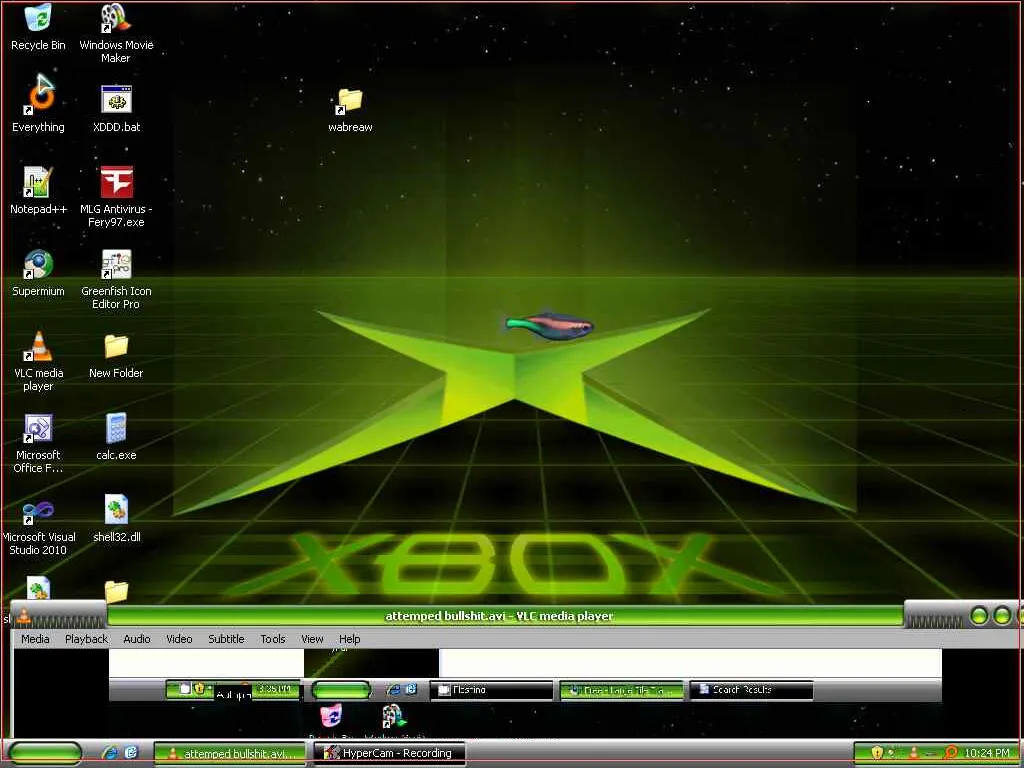Select the VLC media player desktop shortcut
1024x768 pixels.
tap(38, 361)
